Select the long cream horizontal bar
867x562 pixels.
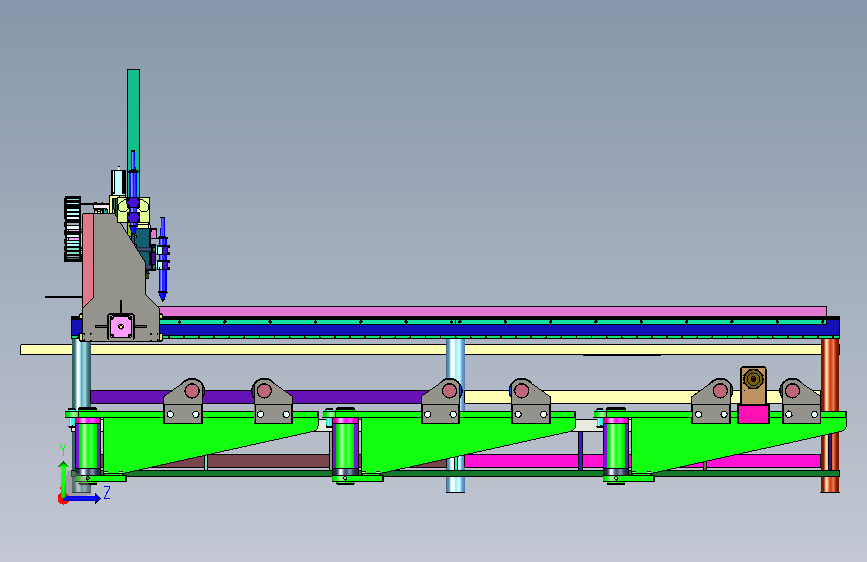(420, 350)
